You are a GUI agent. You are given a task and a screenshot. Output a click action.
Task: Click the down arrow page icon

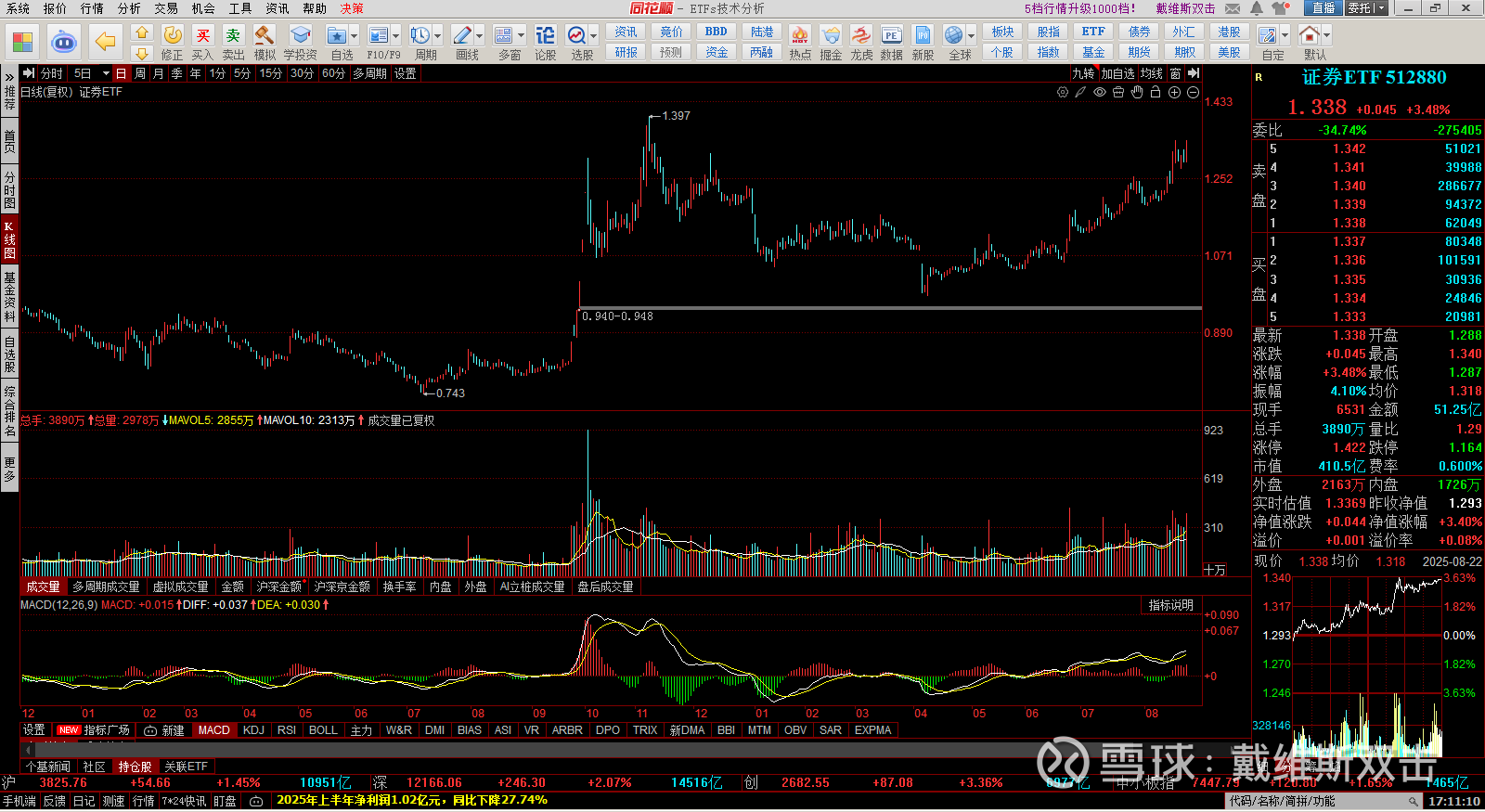tap(142, 53)
